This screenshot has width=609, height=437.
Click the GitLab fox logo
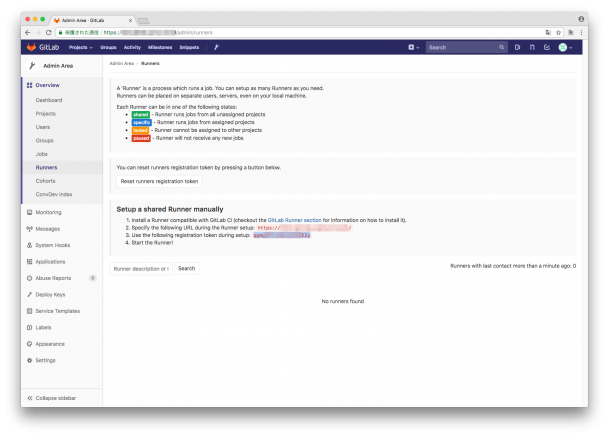coord(31,47)
